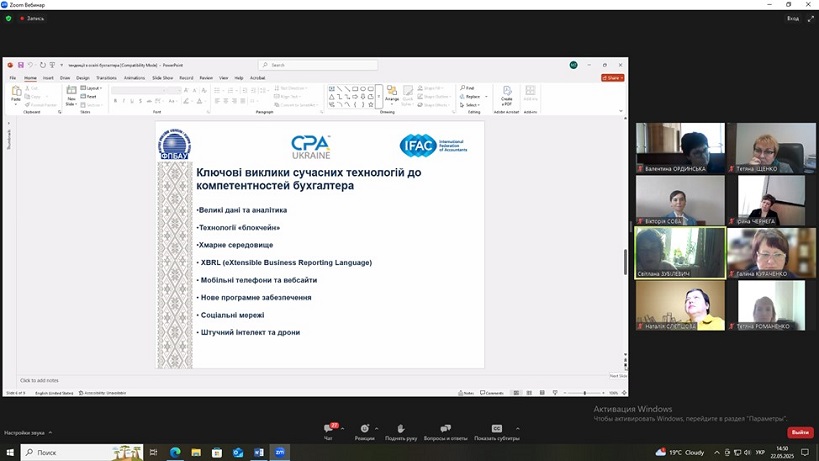Click the Shape Fill button
This screenshot has width=819, height=461.
(x=431, y=88)
